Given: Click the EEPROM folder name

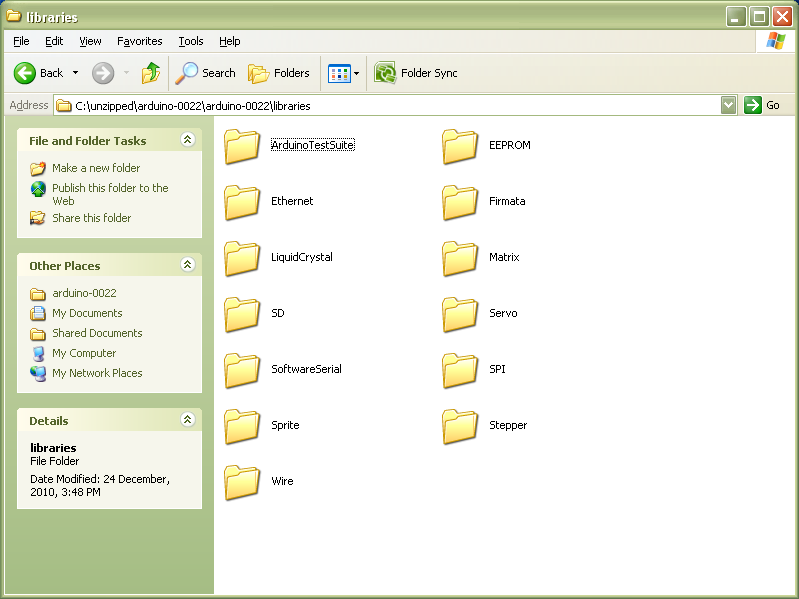Looking at the screenshot, I should pos(510,145).
